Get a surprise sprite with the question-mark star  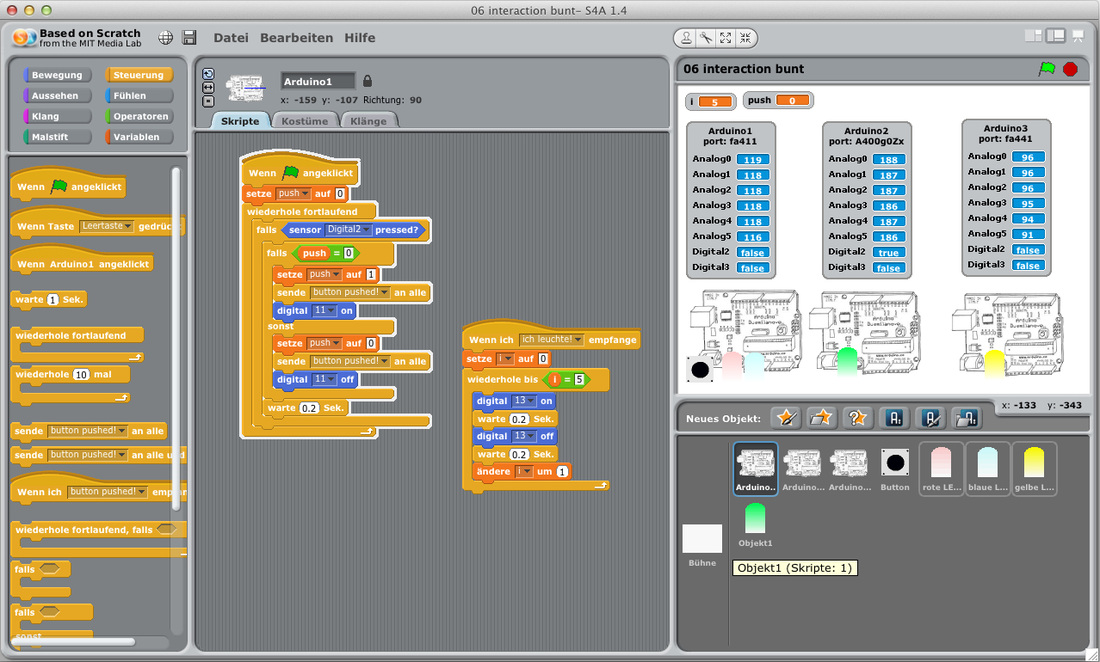tap(857, 418)
